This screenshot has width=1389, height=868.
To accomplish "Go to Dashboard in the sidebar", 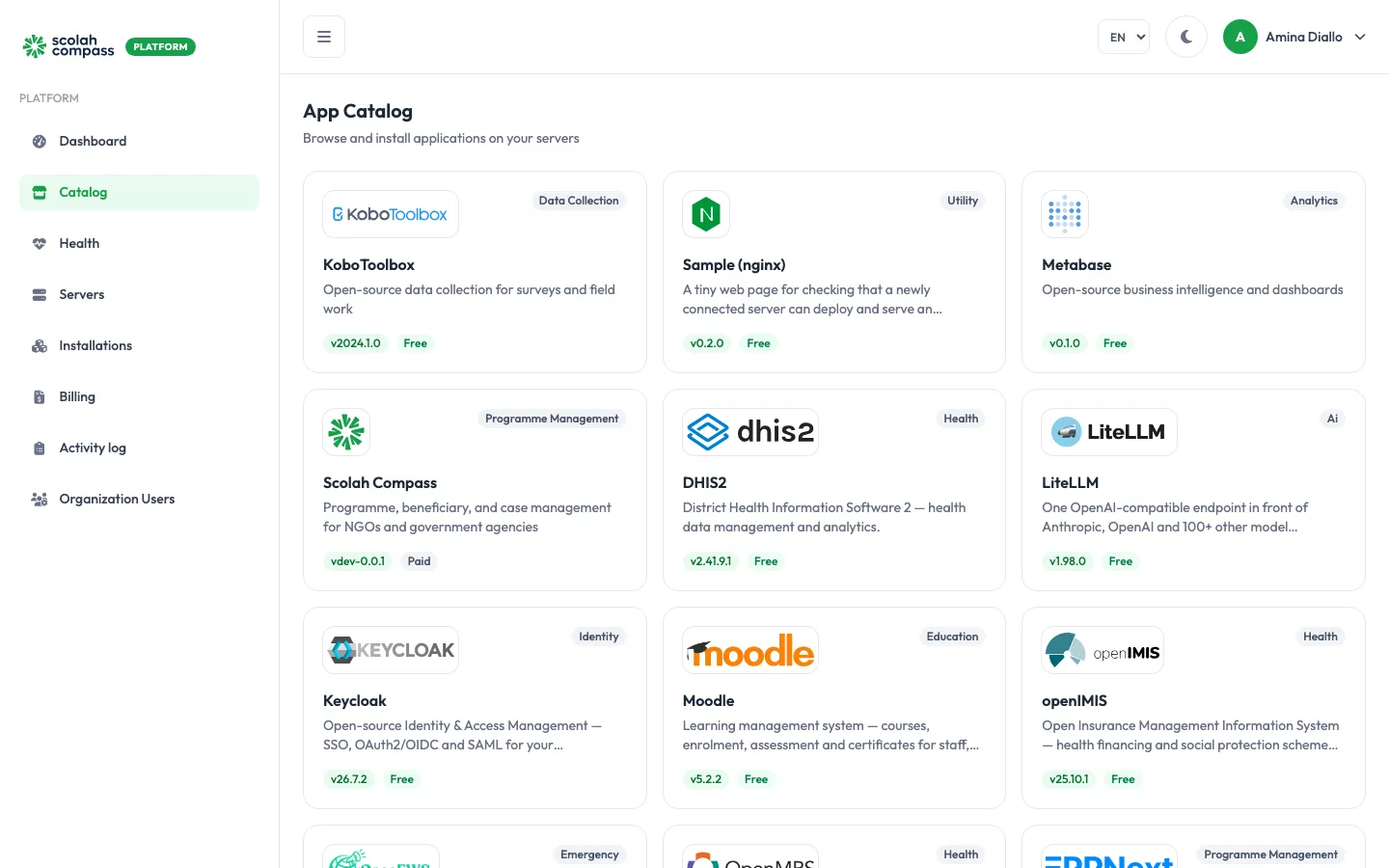I will point(139,141).
